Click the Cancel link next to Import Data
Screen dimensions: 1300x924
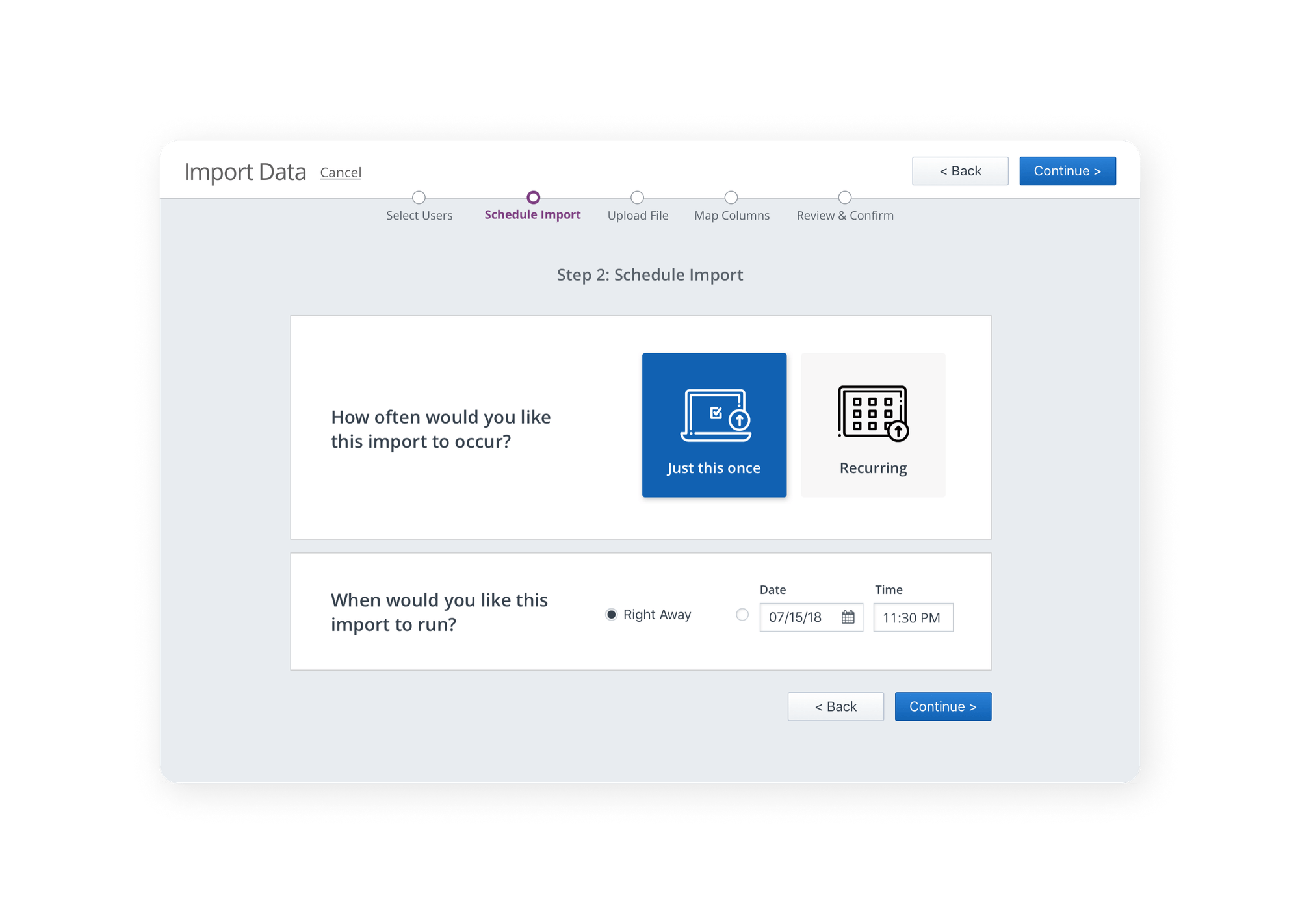341,173
